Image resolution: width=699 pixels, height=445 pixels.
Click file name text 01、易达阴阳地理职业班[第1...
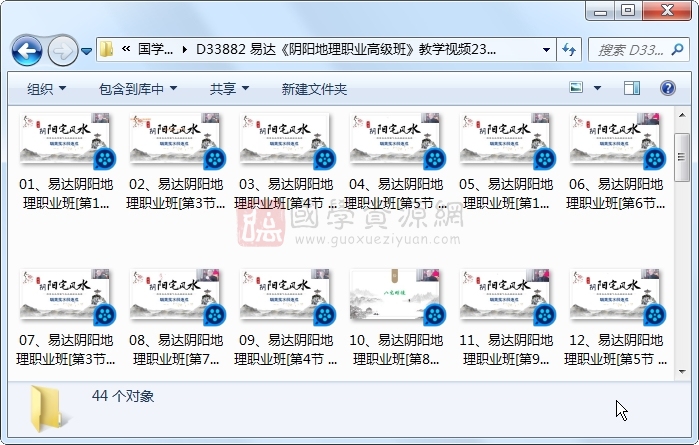pos(66,194)
